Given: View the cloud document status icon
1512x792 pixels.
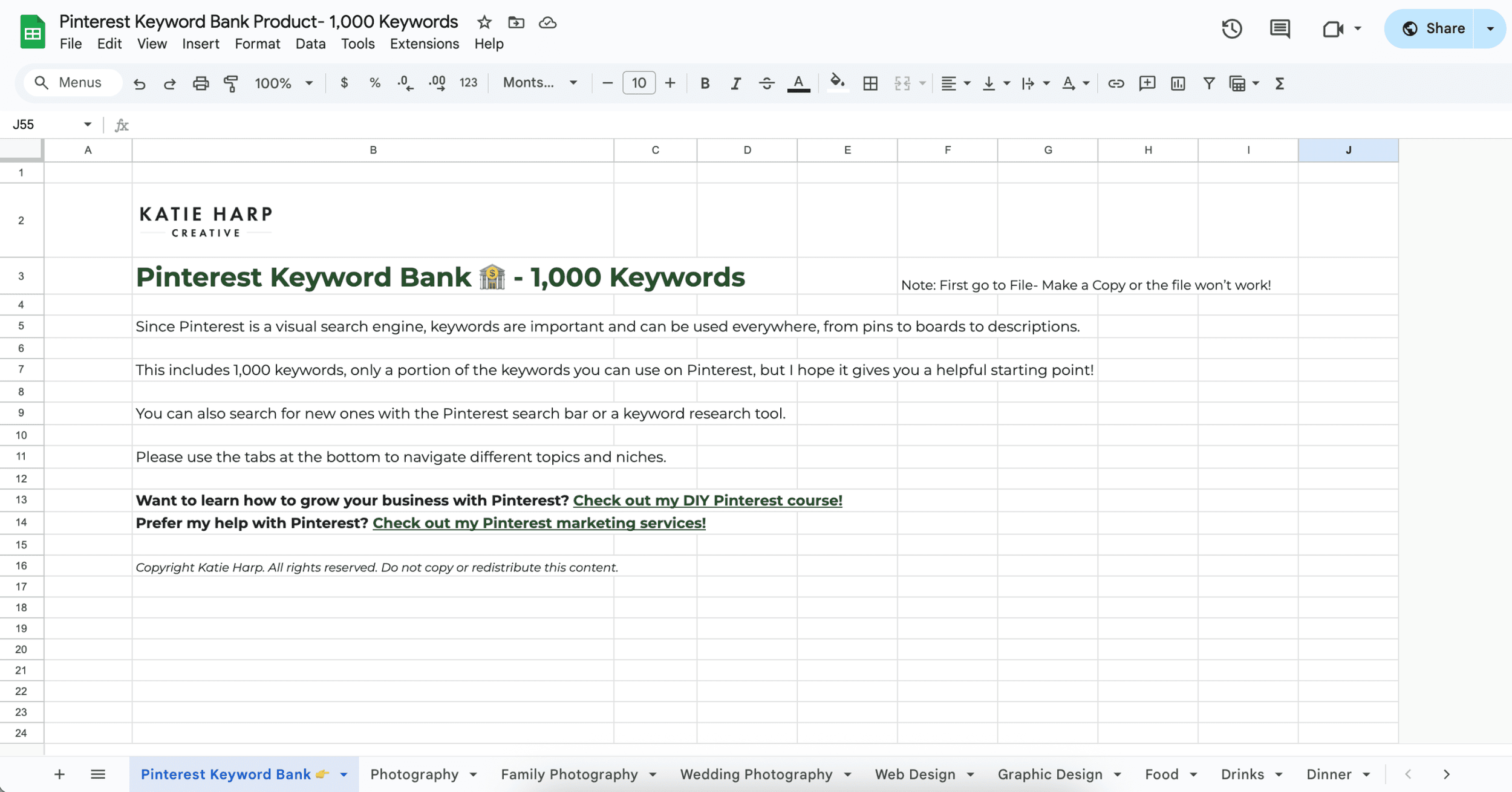Looking at the screenshot, I should (548, 22).
